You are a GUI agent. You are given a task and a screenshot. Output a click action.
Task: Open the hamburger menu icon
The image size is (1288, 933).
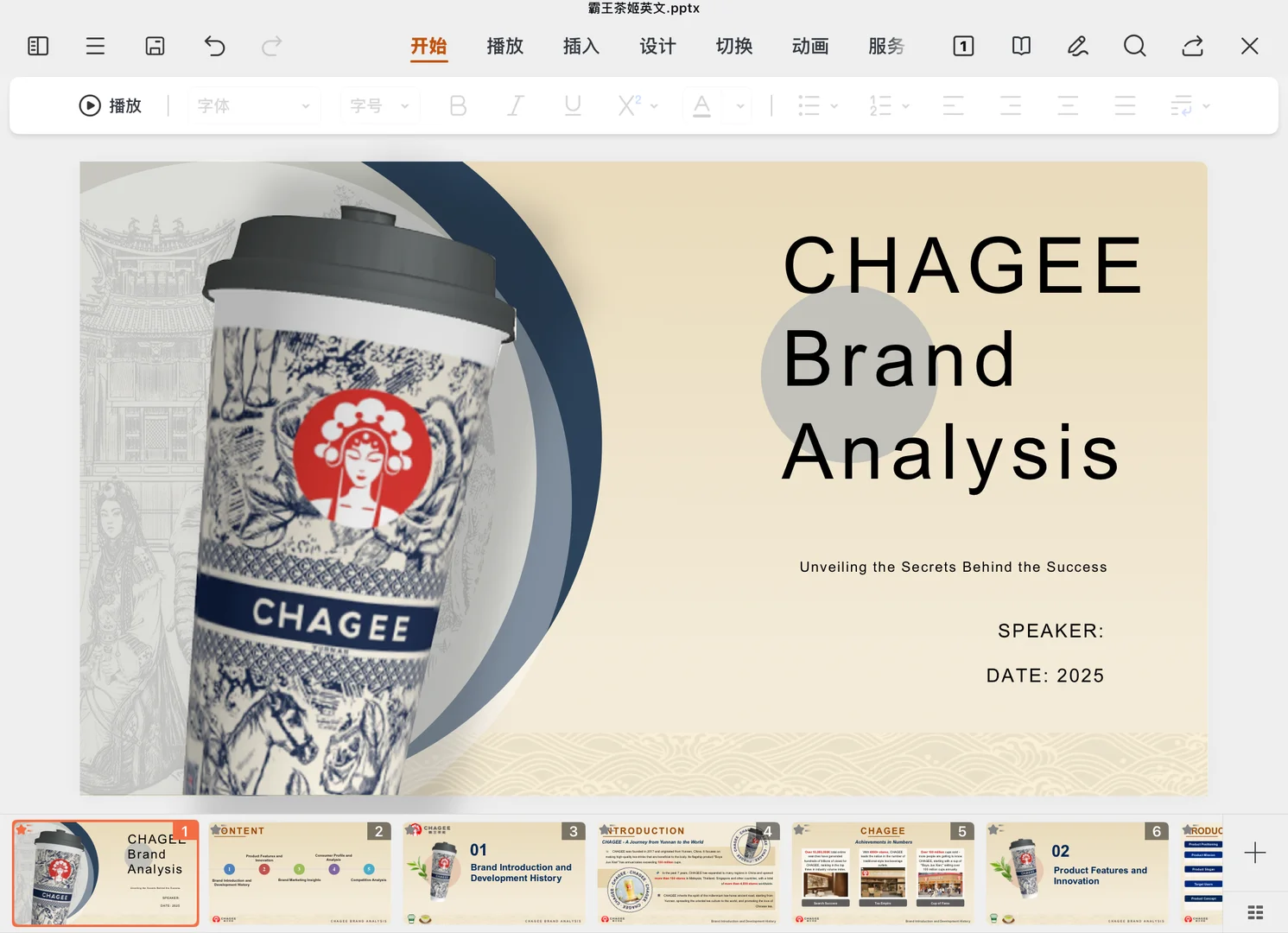point(95,46)
